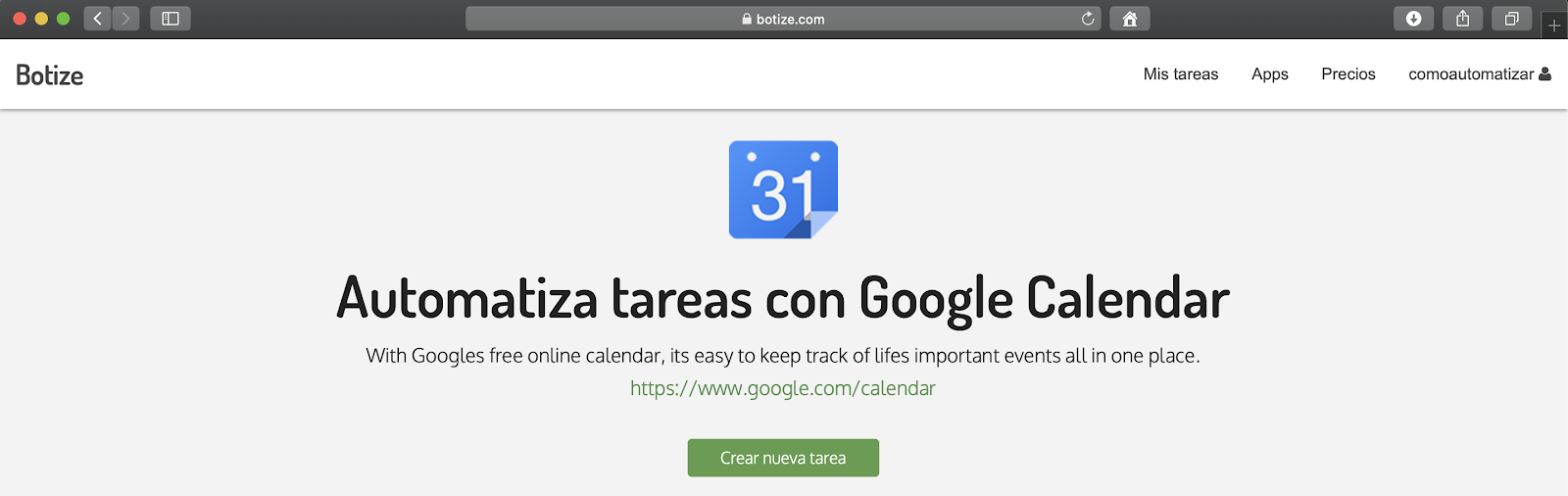Focus the botize.com address bar
The width and height of the screenshot is (1568, 496).
(783, 19)
